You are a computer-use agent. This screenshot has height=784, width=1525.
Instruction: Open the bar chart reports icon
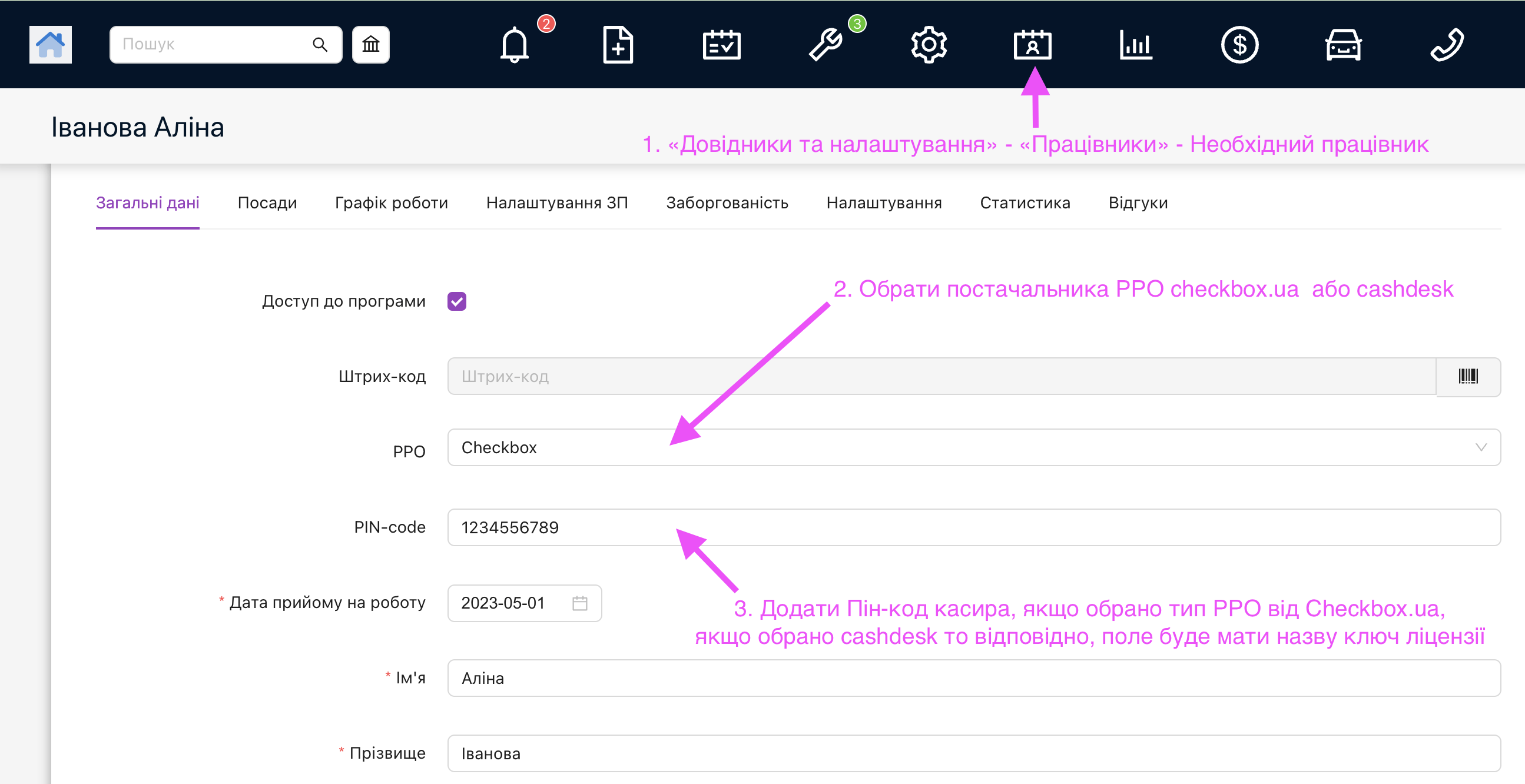(1135, 44)
